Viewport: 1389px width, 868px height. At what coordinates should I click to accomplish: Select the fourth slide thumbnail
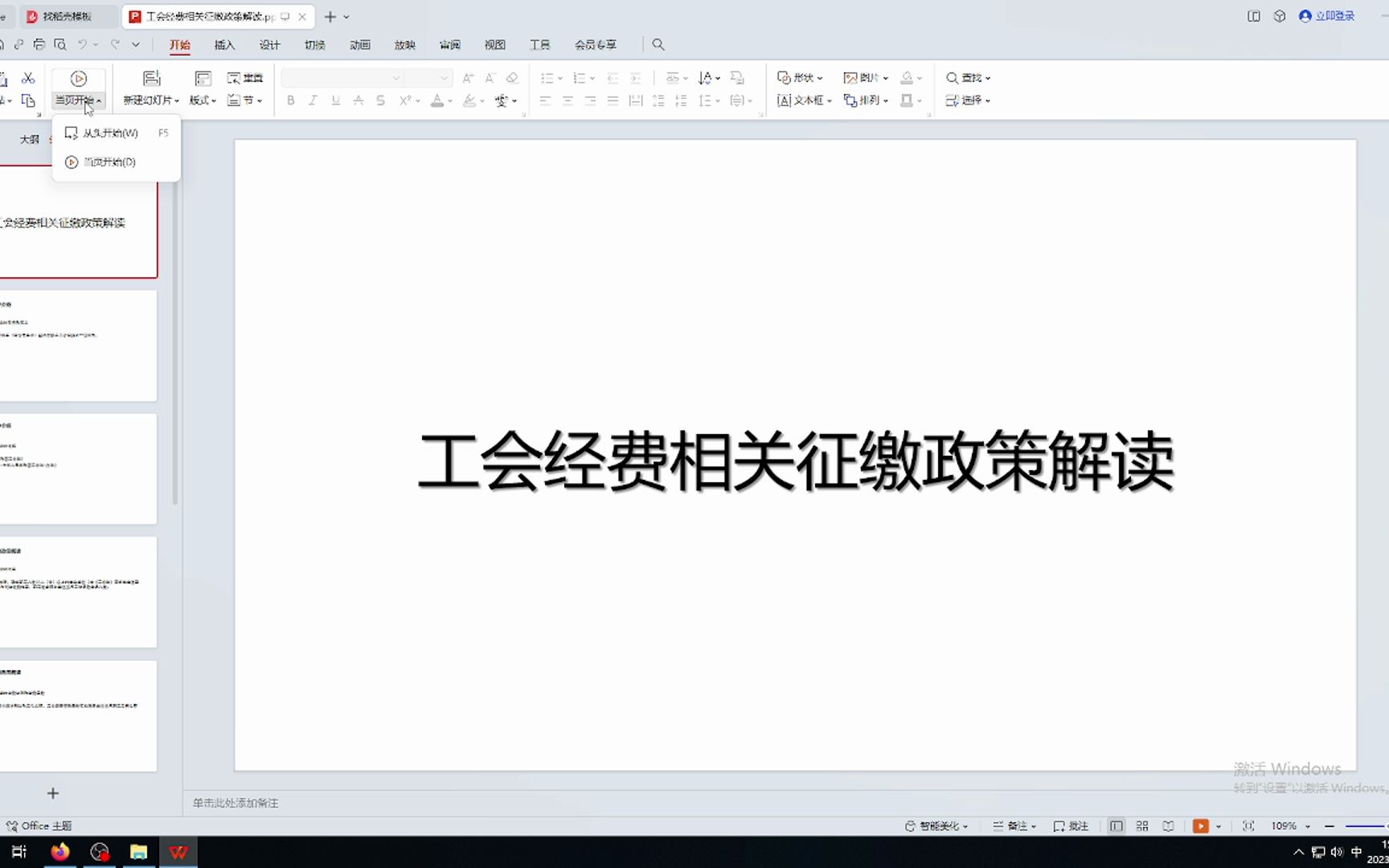click(x=78, y=592)
